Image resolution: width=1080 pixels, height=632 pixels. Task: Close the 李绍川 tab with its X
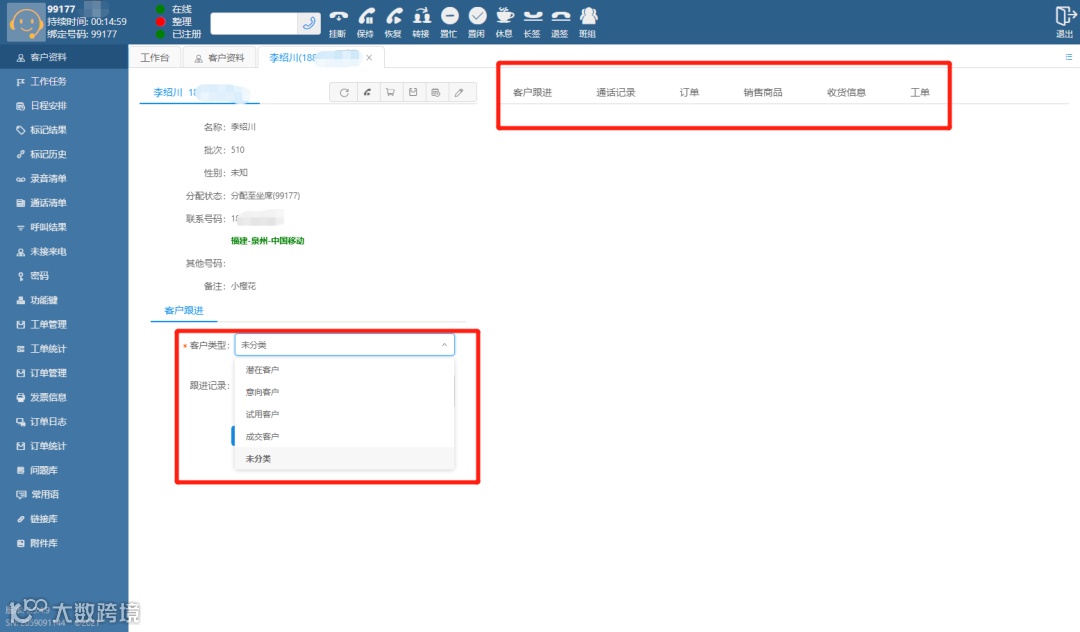tap(369, 58)
